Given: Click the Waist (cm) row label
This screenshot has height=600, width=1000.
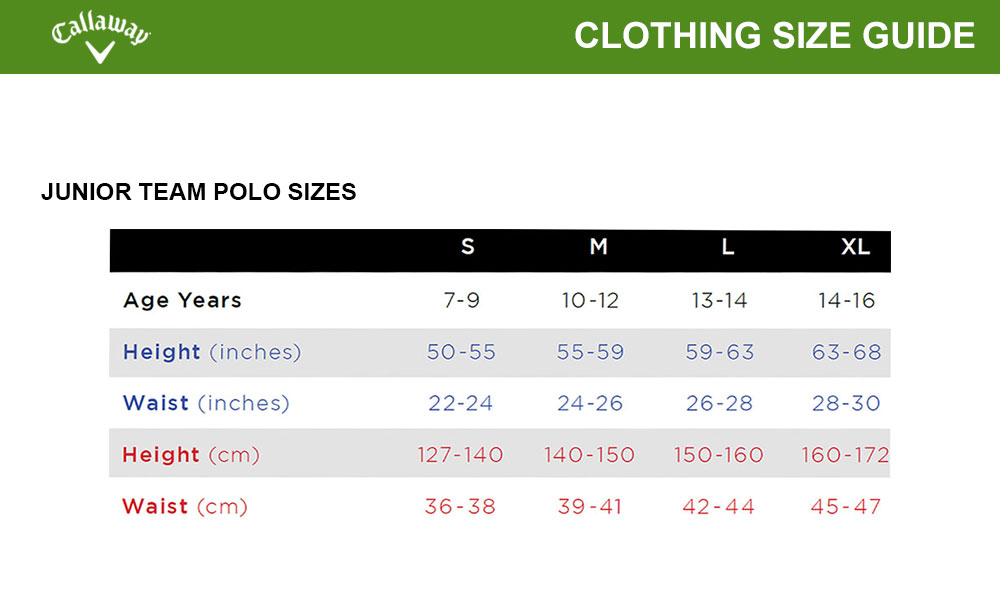Looking at the screenshot, I should tap(184, 506).
